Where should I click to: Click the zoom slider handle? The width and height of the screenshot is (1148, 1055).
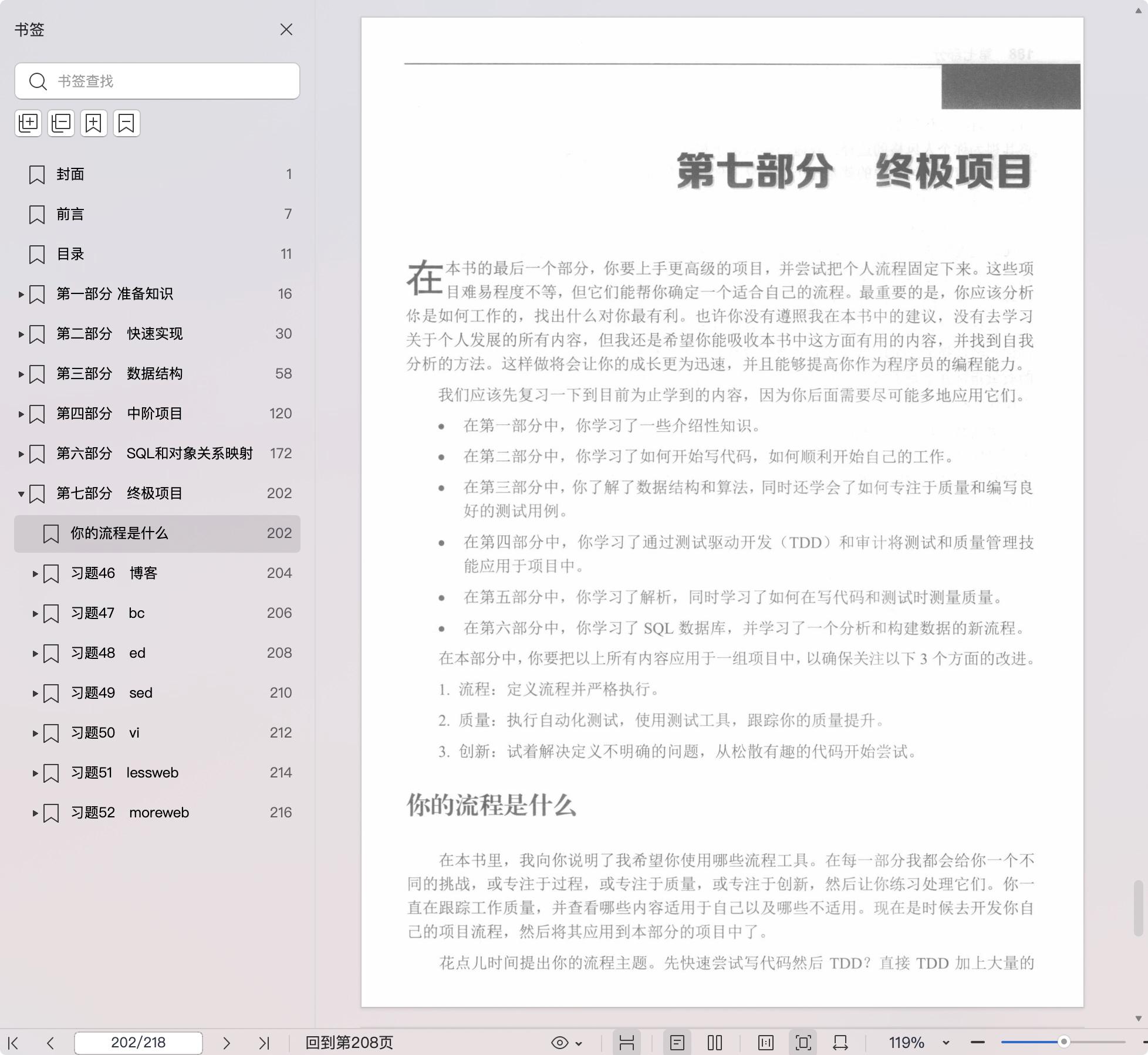click(1063, 1042)
